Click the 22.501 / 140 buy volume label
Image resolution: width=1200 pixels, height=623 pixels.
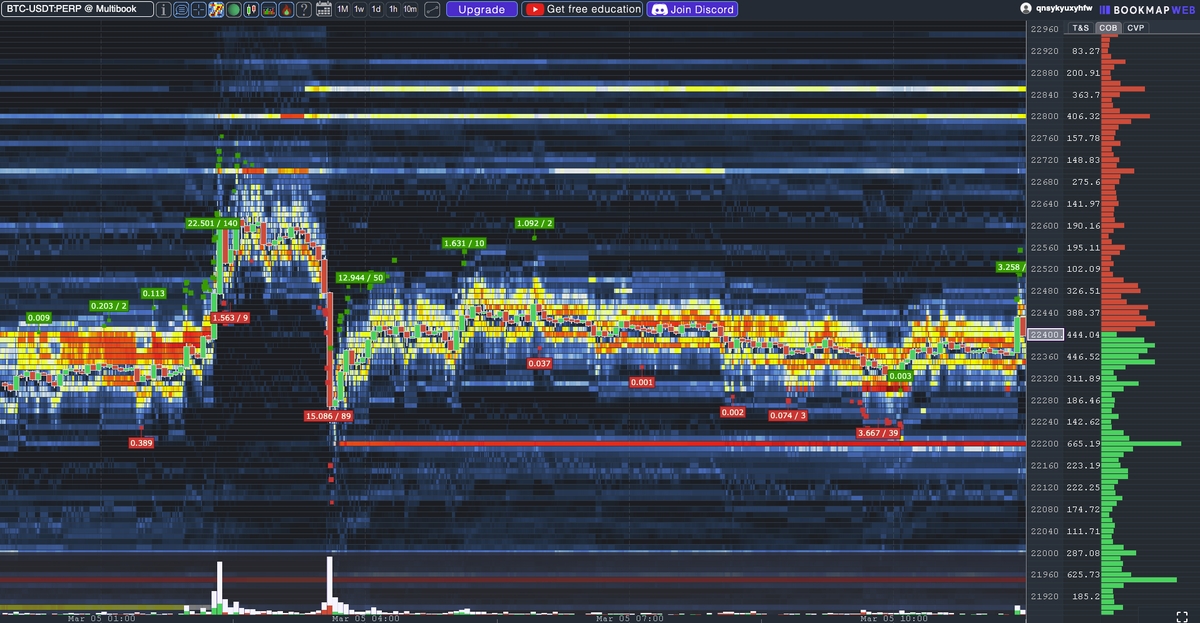[212, 223]
